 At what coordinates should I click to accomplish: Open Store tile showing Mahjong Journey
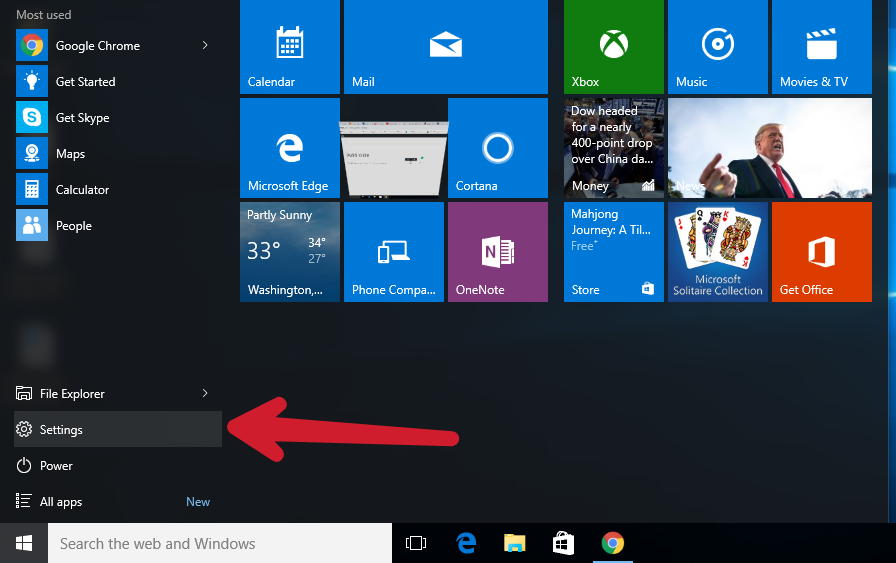[614, 252]
